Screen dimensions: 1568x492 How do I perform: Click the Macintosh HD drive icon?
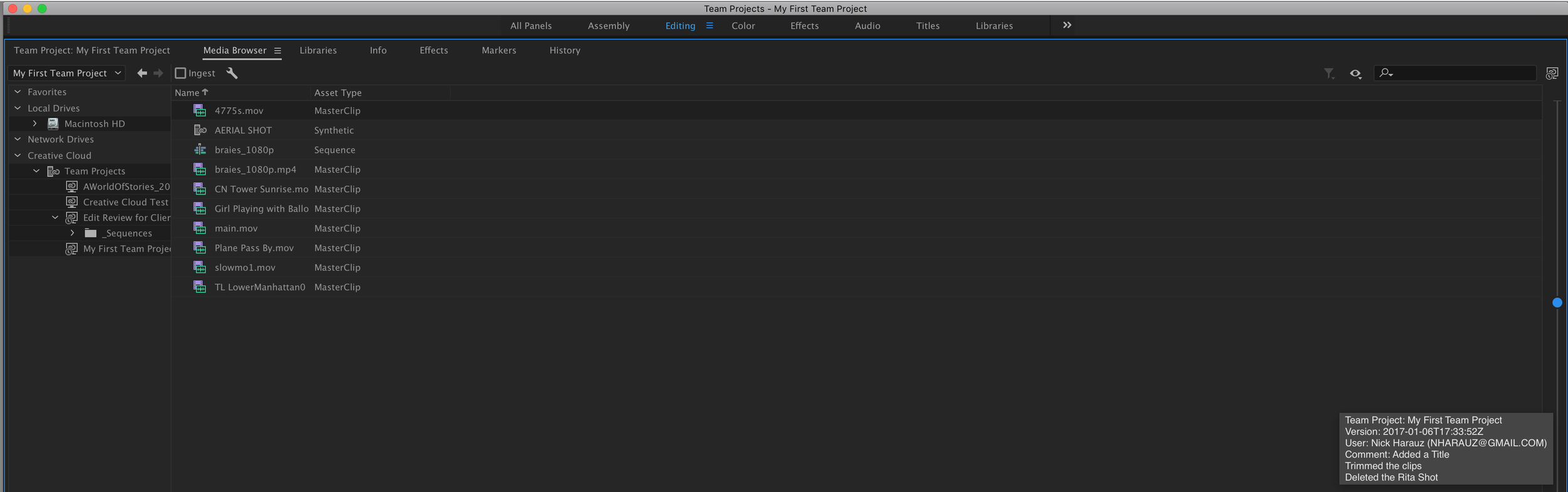(53, 123)
